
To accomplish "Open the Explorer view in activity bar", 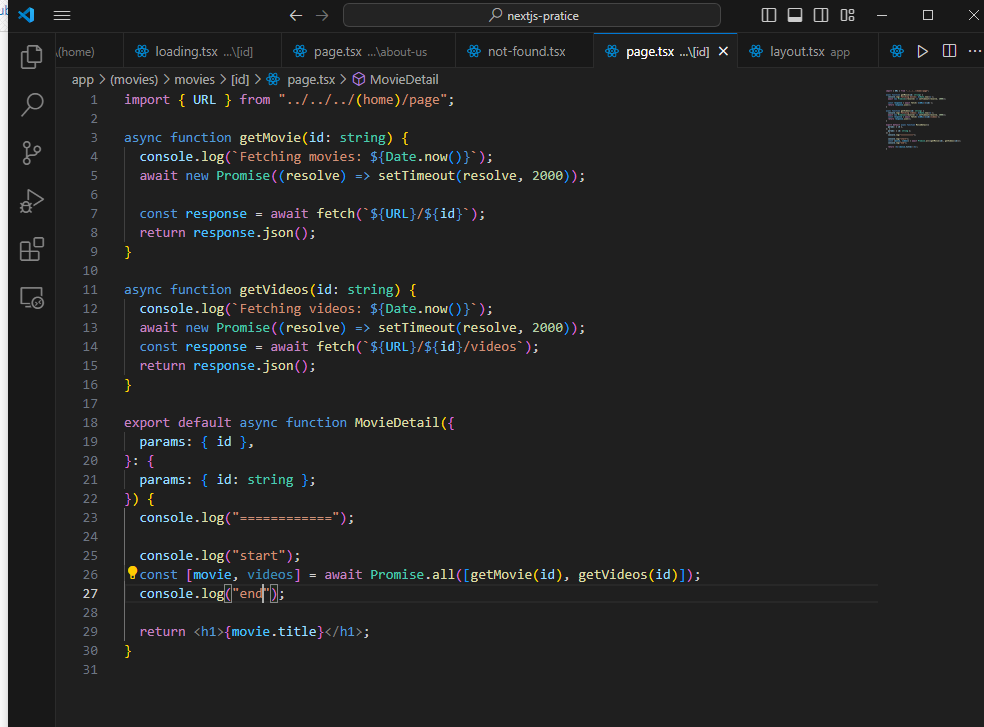I will pyautogui.click(x=32, y=57).
